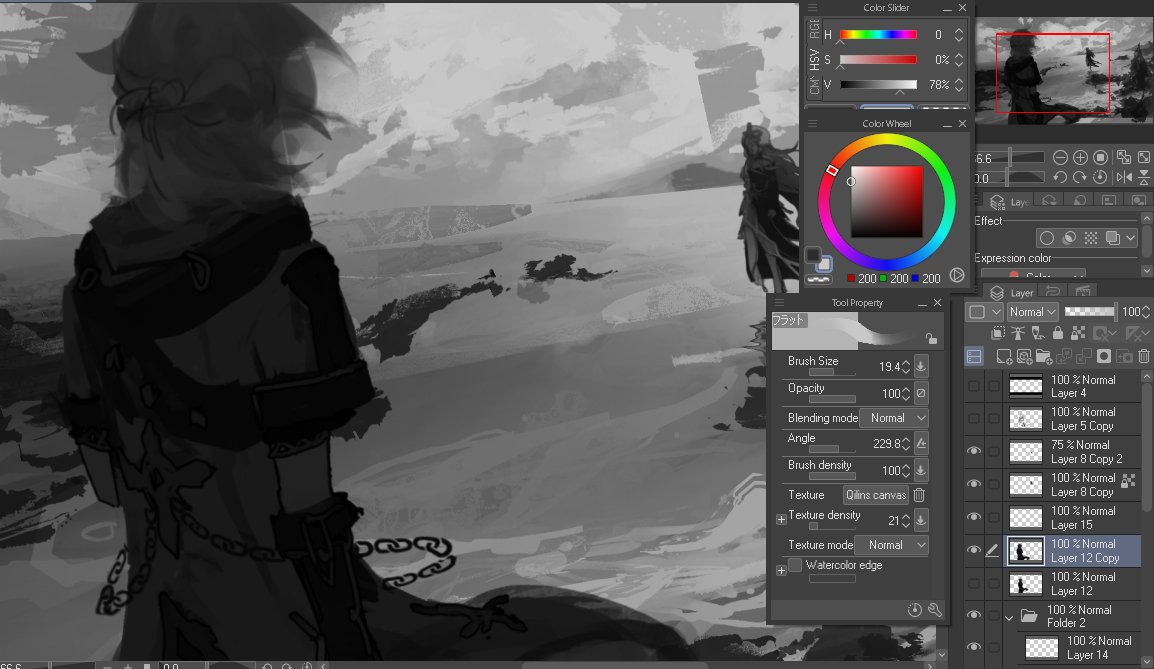Open sub tool detail wrench icon
Viewport: 1154px width, 669px height.
pyautogui.click(x=935, y=609)
